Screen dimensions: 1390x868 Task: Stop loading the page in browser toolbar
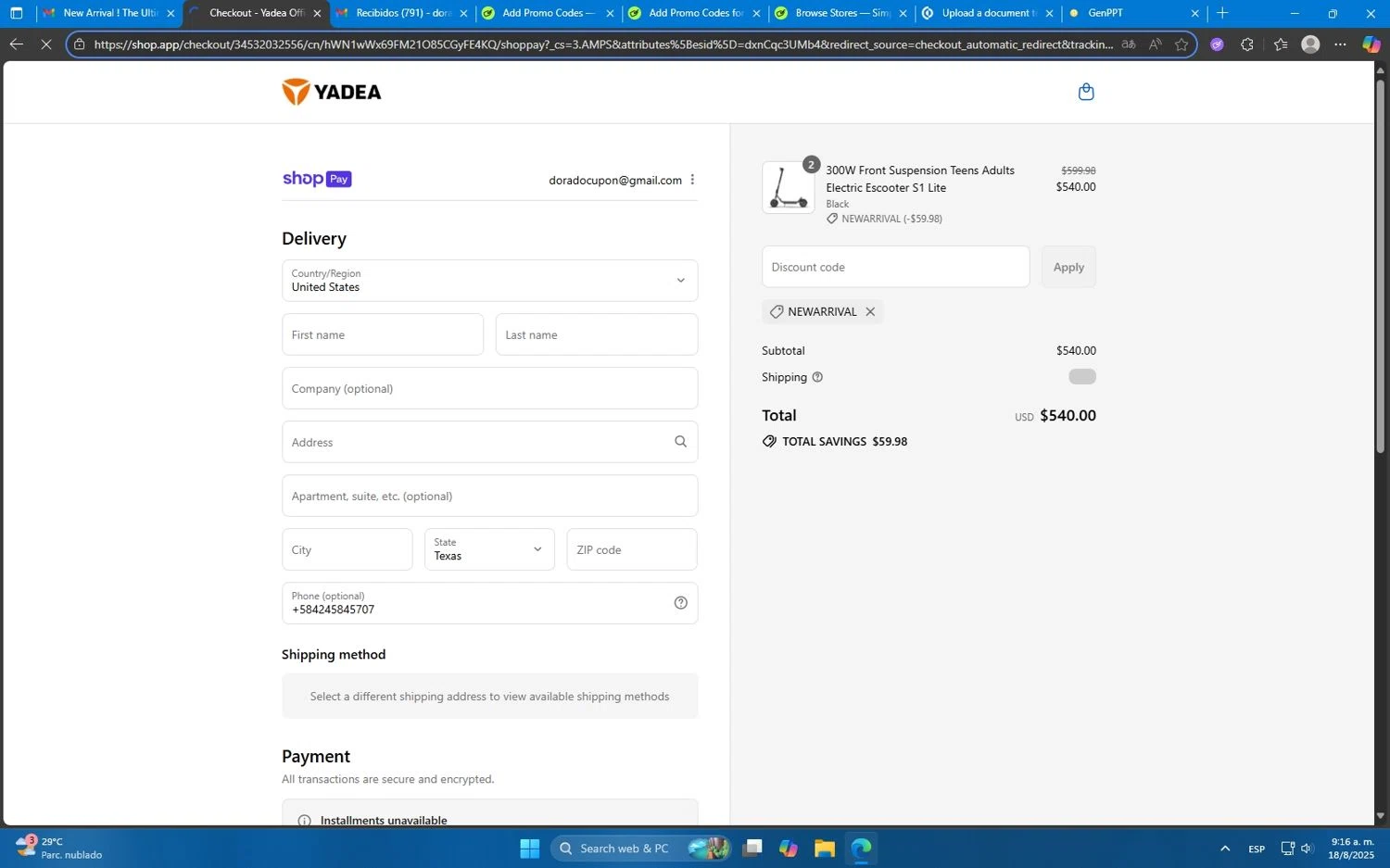coord(45,44)
